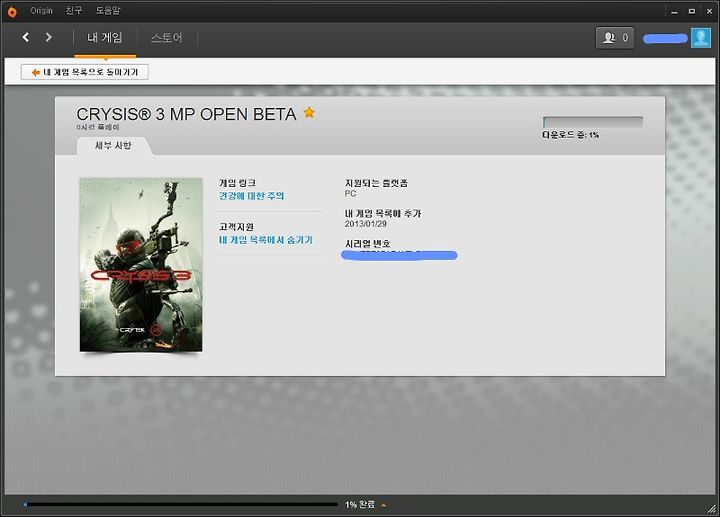Close the Origin window
Screen dimensions: 720x517
coord(709,11)
